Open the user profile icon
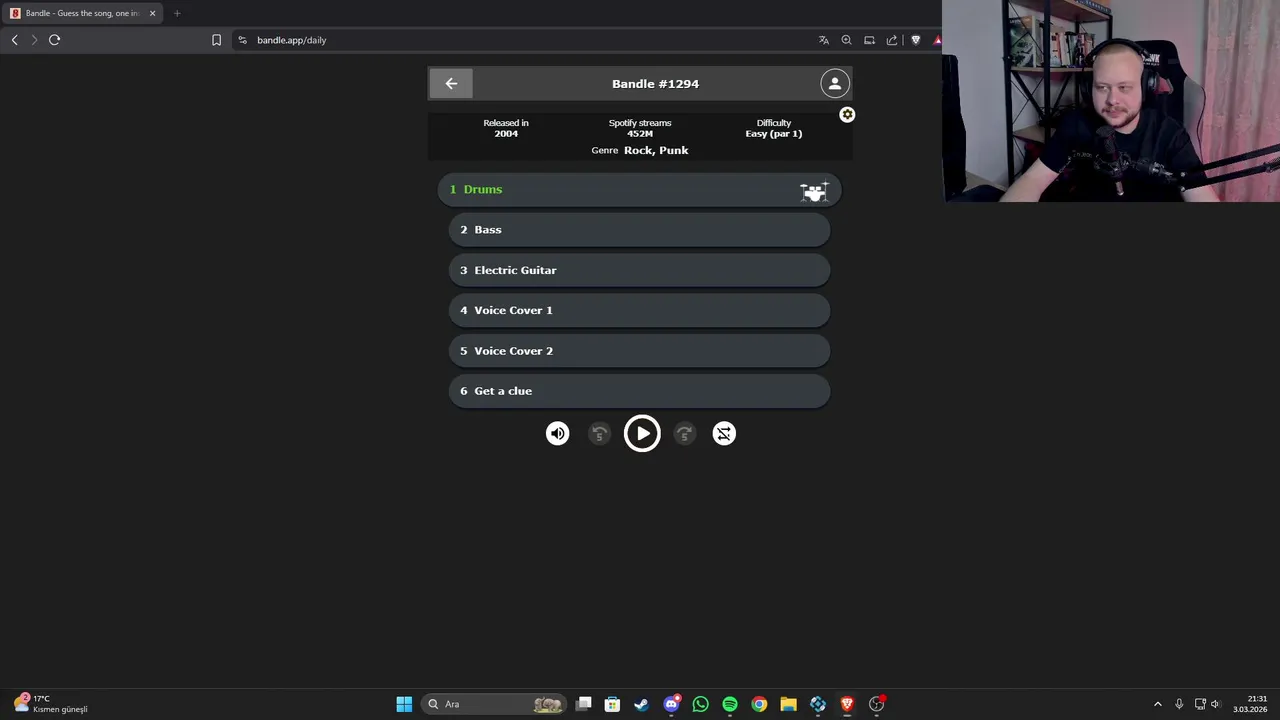This screenshot has height=720, width=1280. [835, 84]
